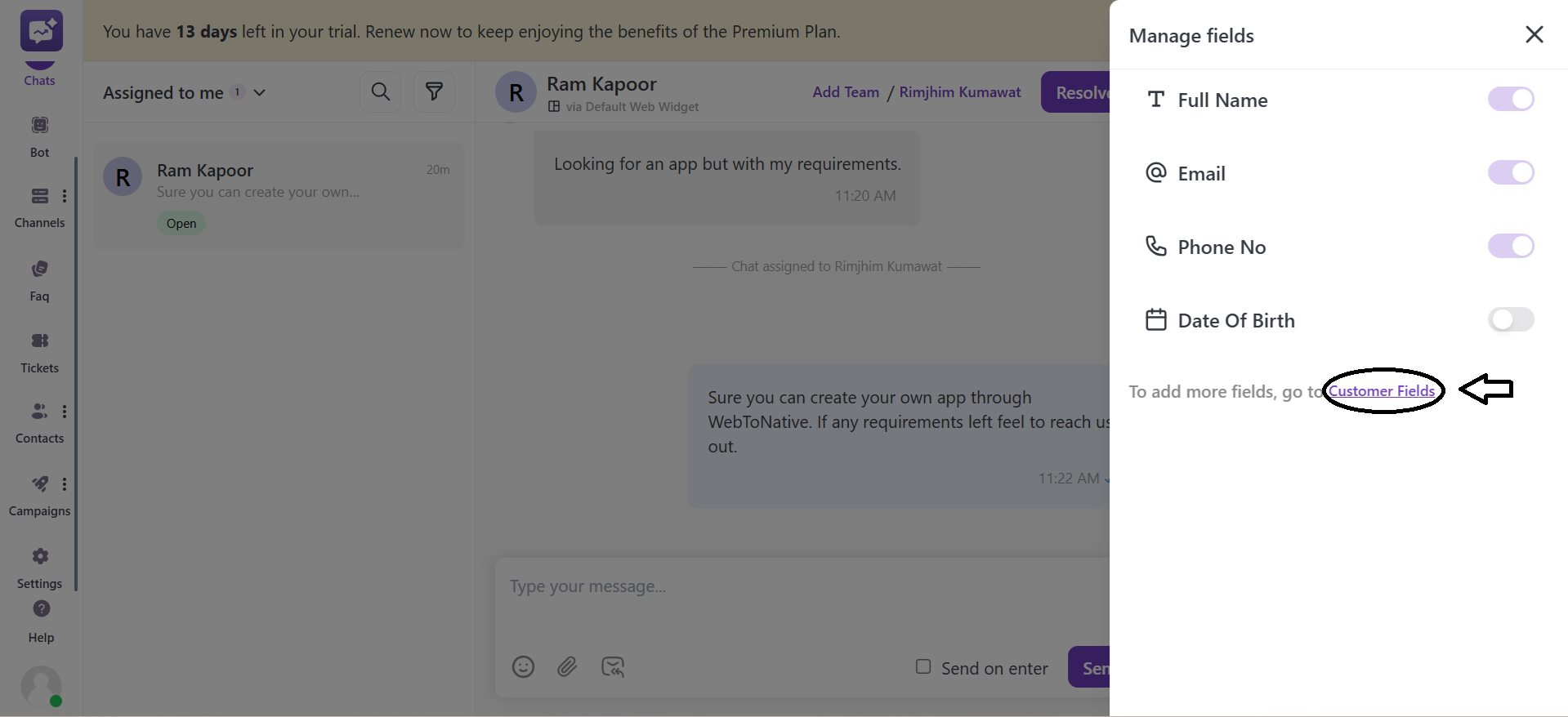Open the Contacts options menu
Screen dimensions: 1568x717
tap(65, 411)
